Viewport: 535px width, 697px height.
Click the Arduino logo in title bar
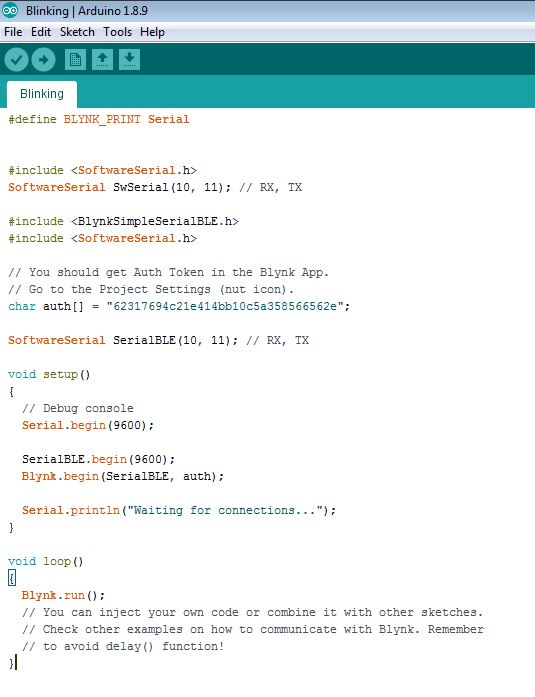pos(10,10)
